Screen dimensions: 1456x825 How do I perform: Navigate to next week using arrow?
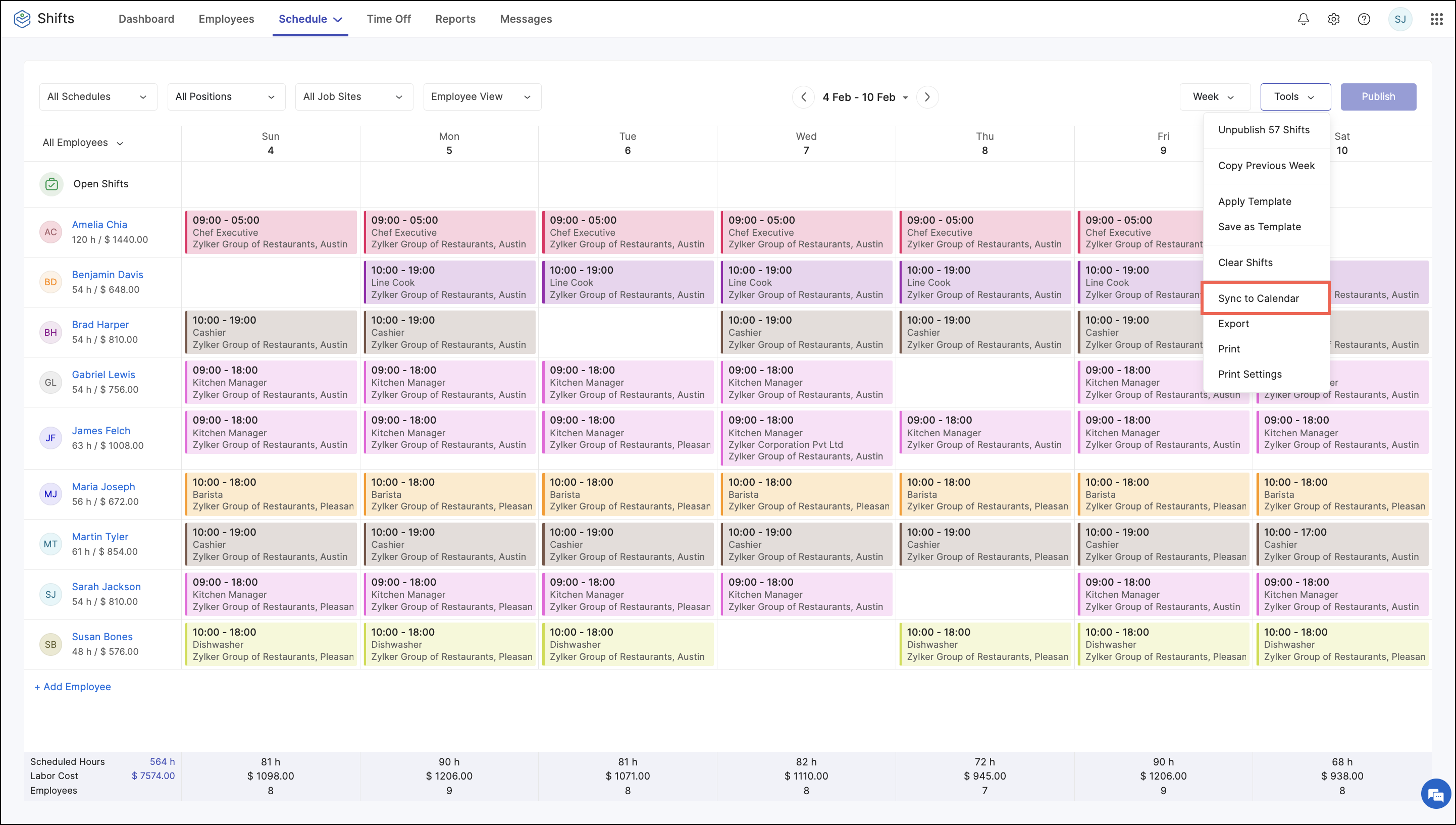click(x=927, y=97)
